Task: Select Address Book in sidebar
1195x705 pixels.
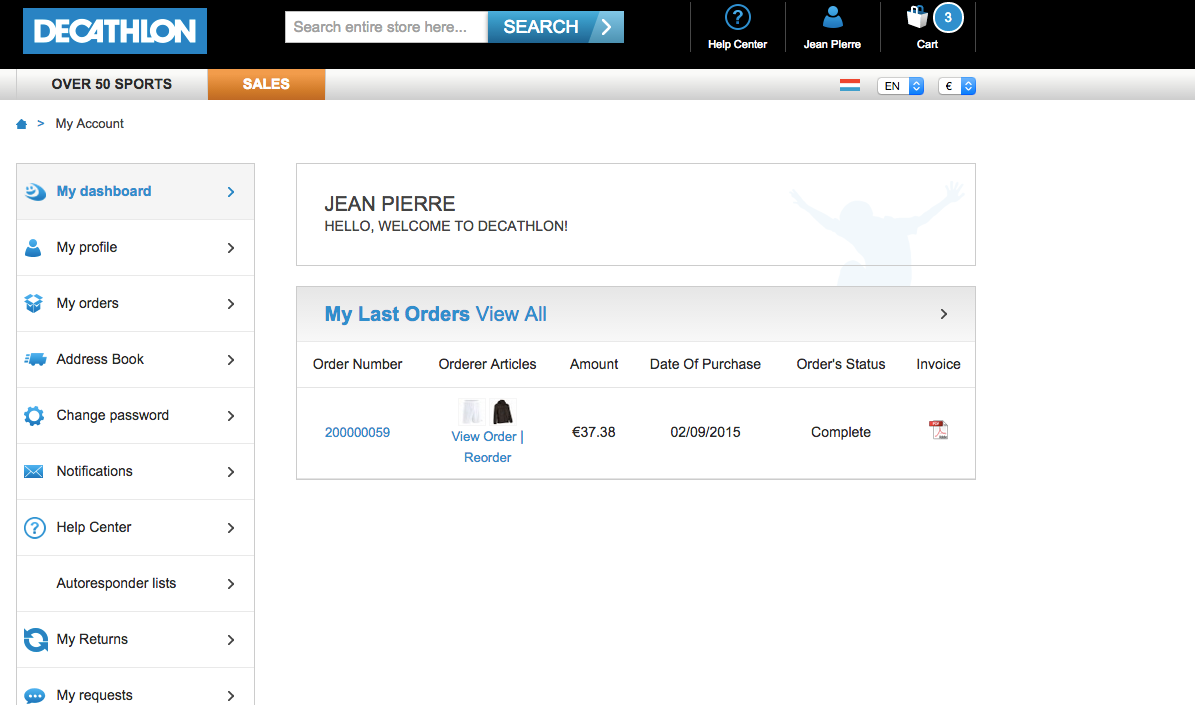Action: (x=136, y=359)
